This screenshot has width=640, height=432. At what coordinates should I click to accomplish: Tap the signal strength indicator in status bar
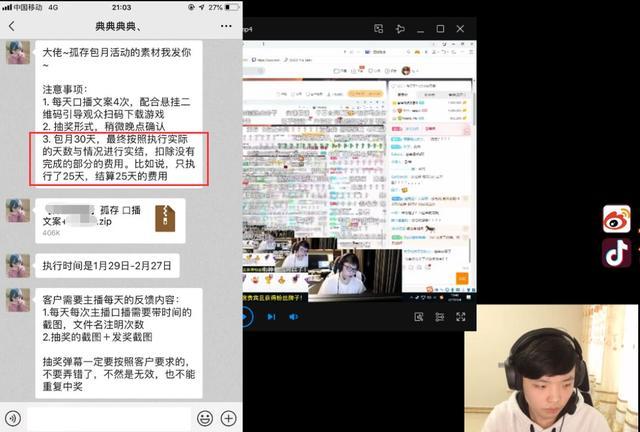pyautogui.click(x=7, y=7)
